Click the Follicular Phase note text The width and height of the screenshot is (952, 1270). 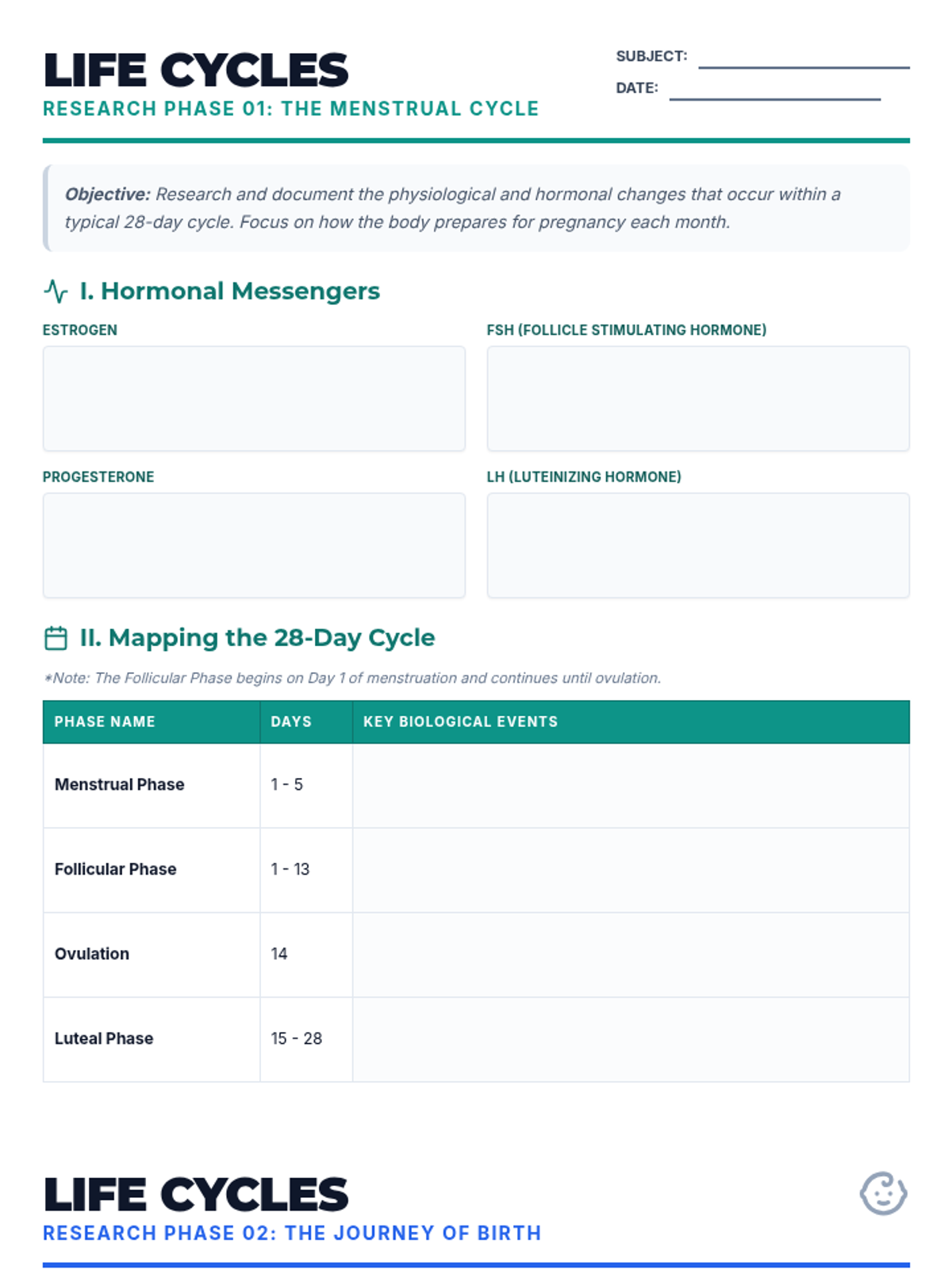tap(352, 678)
